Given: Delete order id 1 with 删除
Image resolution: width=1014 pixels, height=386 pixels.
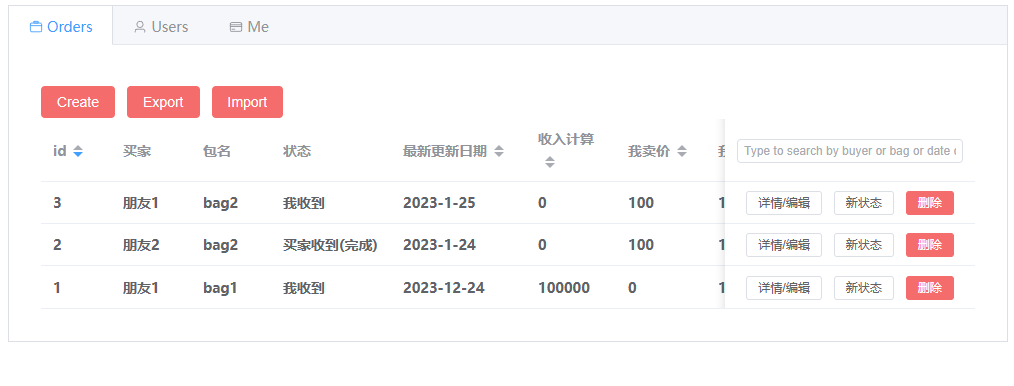Looking at the screenshot, I should pyautogui.click(x=930, y=288).
